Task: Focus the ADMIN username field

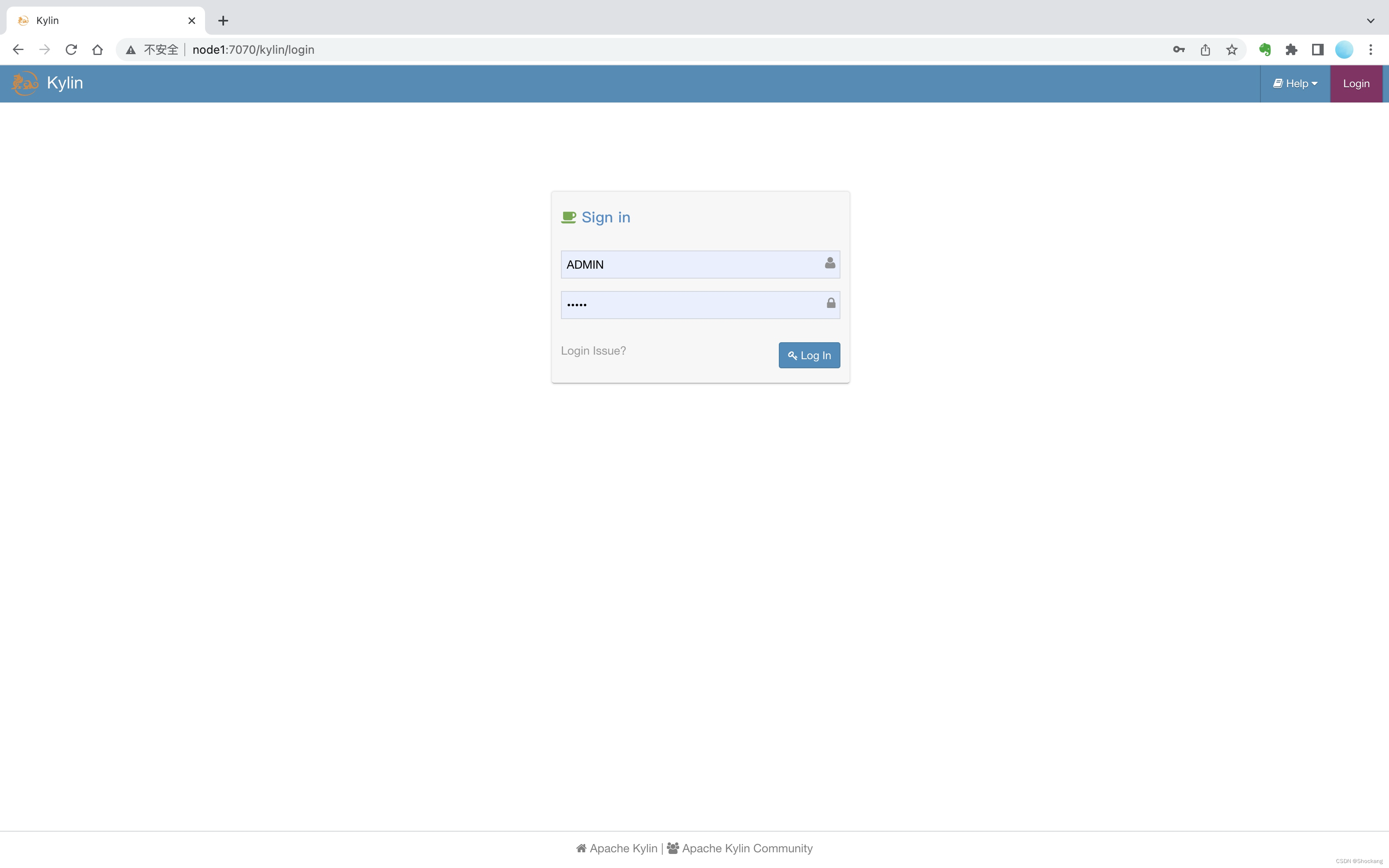Action: click(x=700, y=265)
